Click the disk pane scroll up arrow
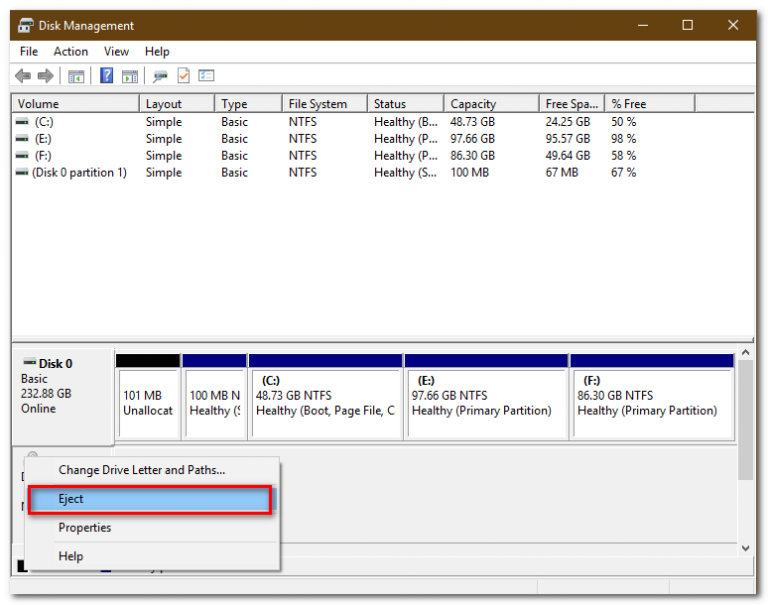 tap(745, 352)
